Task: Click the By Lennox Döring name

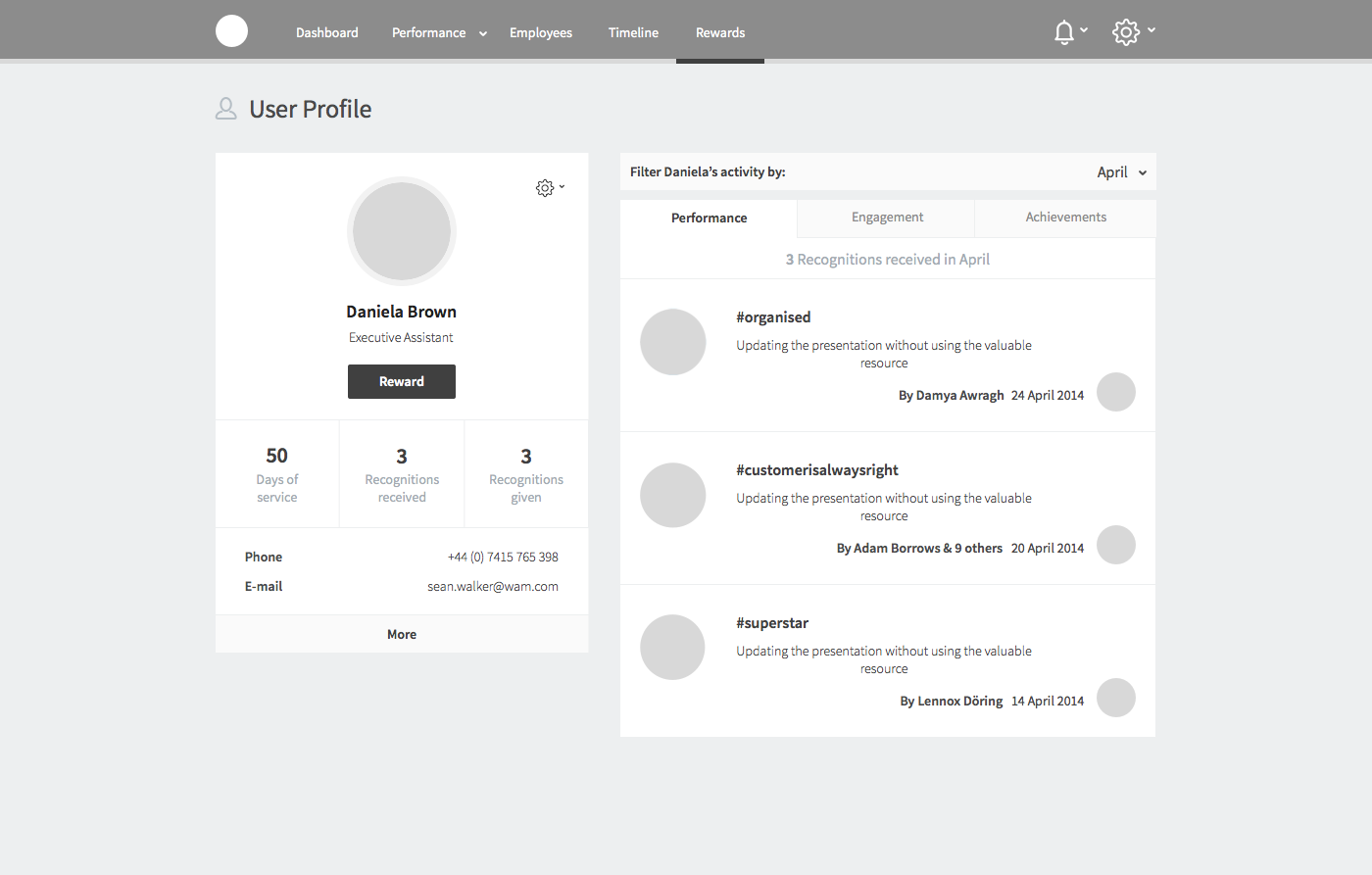Action: pos(952,701)
